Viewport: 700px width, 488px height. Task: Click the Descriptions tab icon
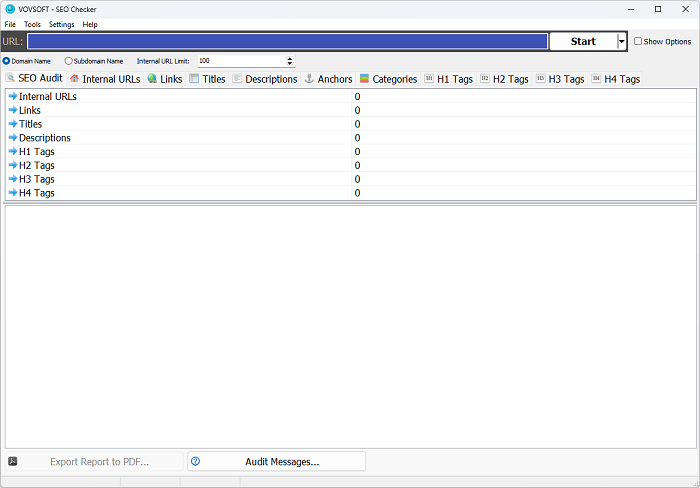click(x=237, y=79)
